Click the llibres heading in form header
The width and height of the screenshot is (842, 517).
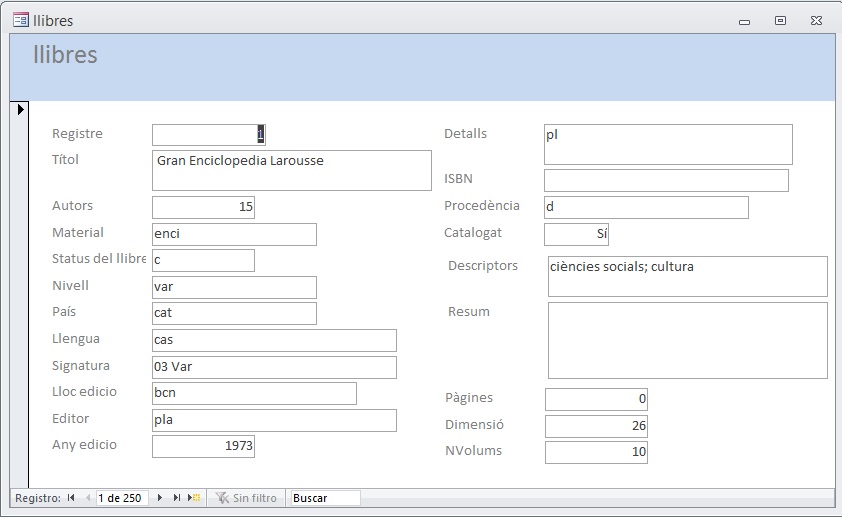[65, 55]
